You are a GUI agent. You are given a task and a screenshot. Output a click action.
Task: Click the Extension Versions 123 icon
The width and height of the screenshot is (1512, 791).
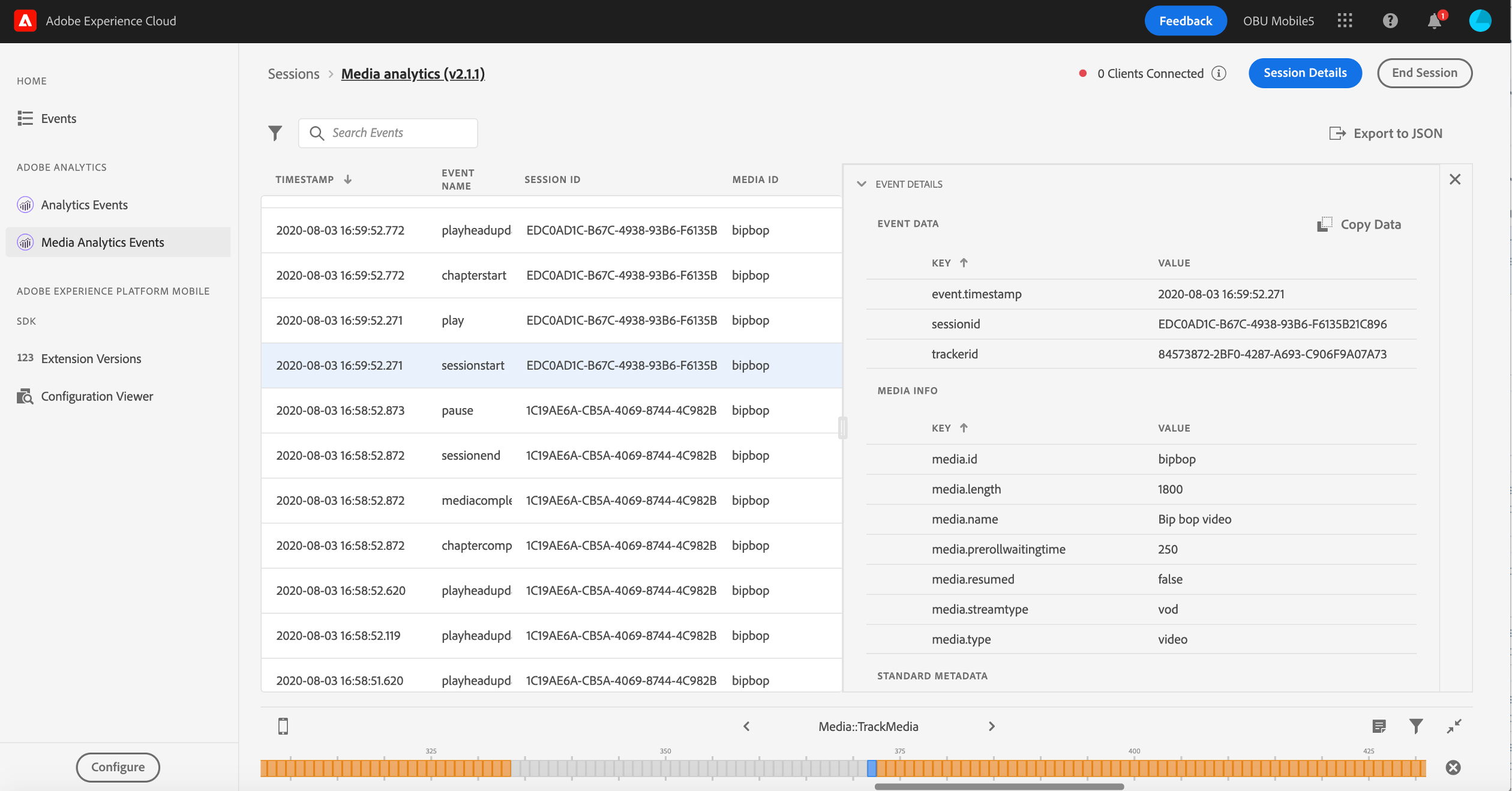(x=25, y=358)
